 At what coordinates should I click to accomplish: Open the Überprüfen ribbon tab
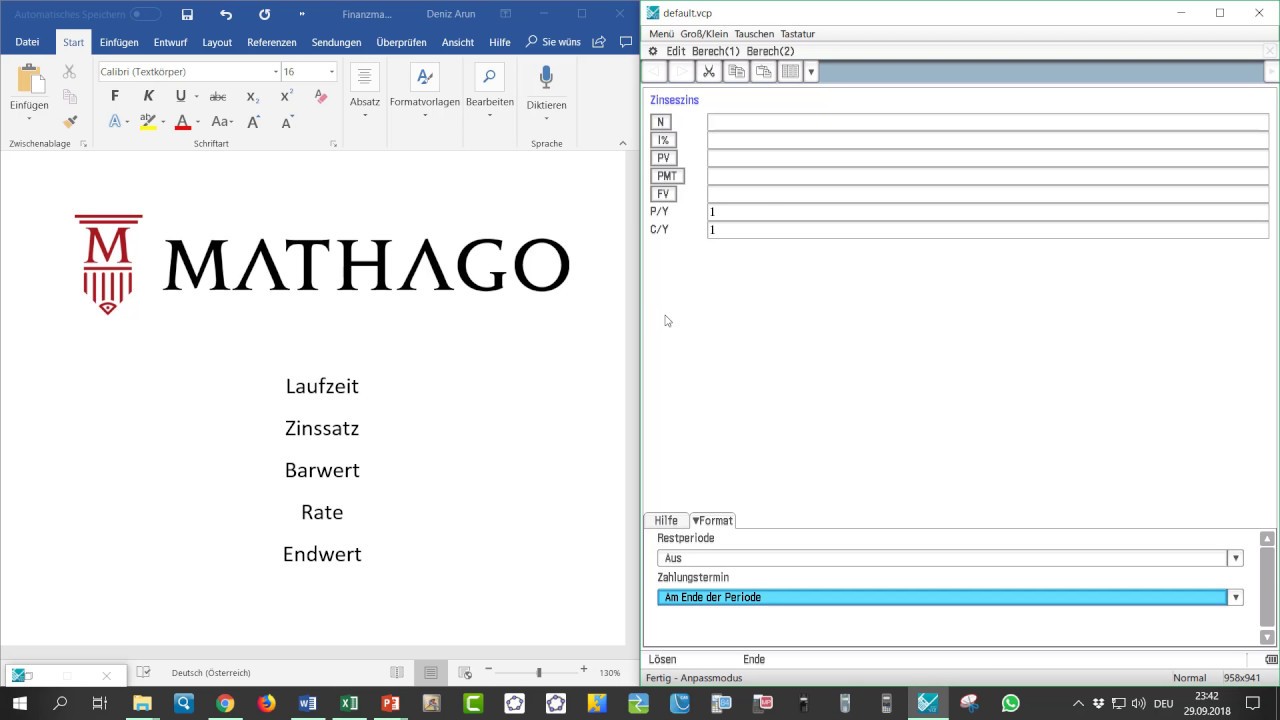point(401,42)
